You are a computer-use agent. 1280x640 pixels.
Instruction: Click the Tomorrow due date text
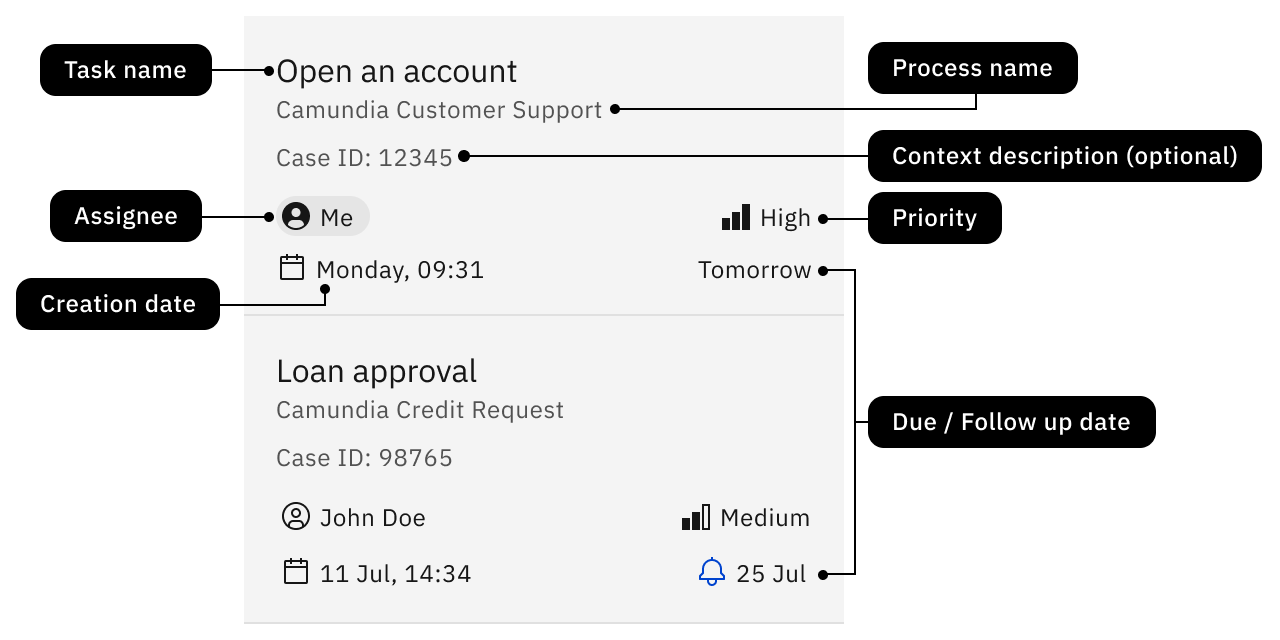coord(754,269)
